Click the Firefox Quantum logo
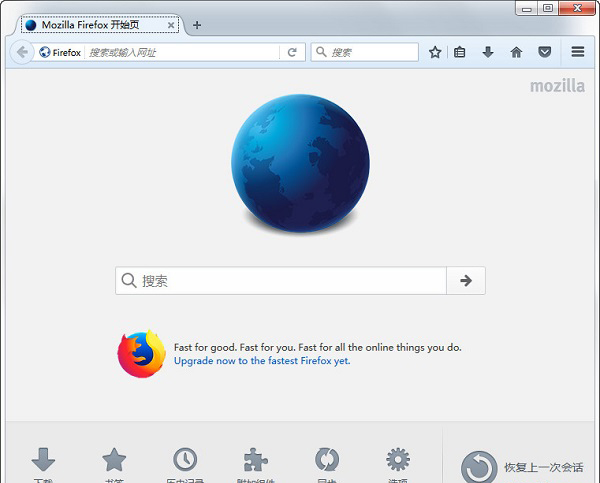 (x=141, y=354)
